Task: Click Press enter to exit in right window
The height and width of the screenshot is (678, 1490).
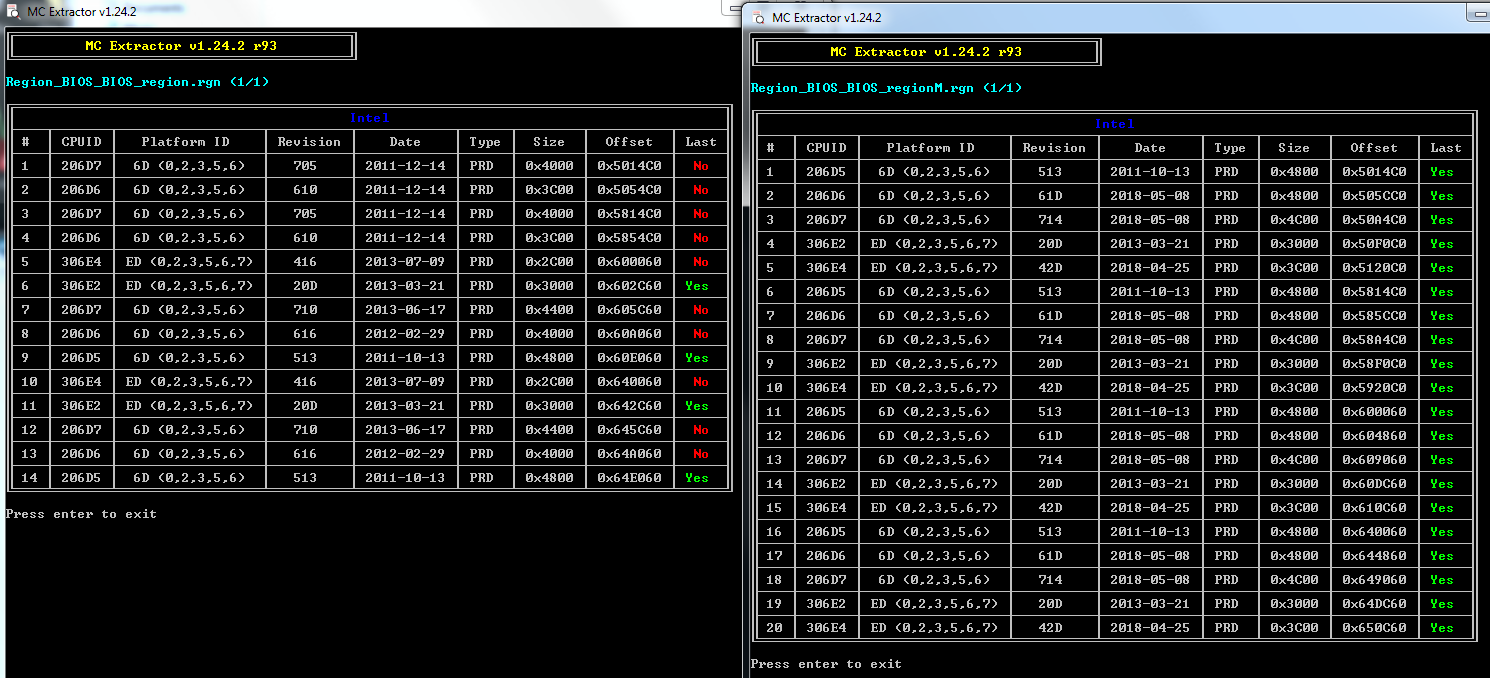Action: pyautogui.click(x=826, y=664)
